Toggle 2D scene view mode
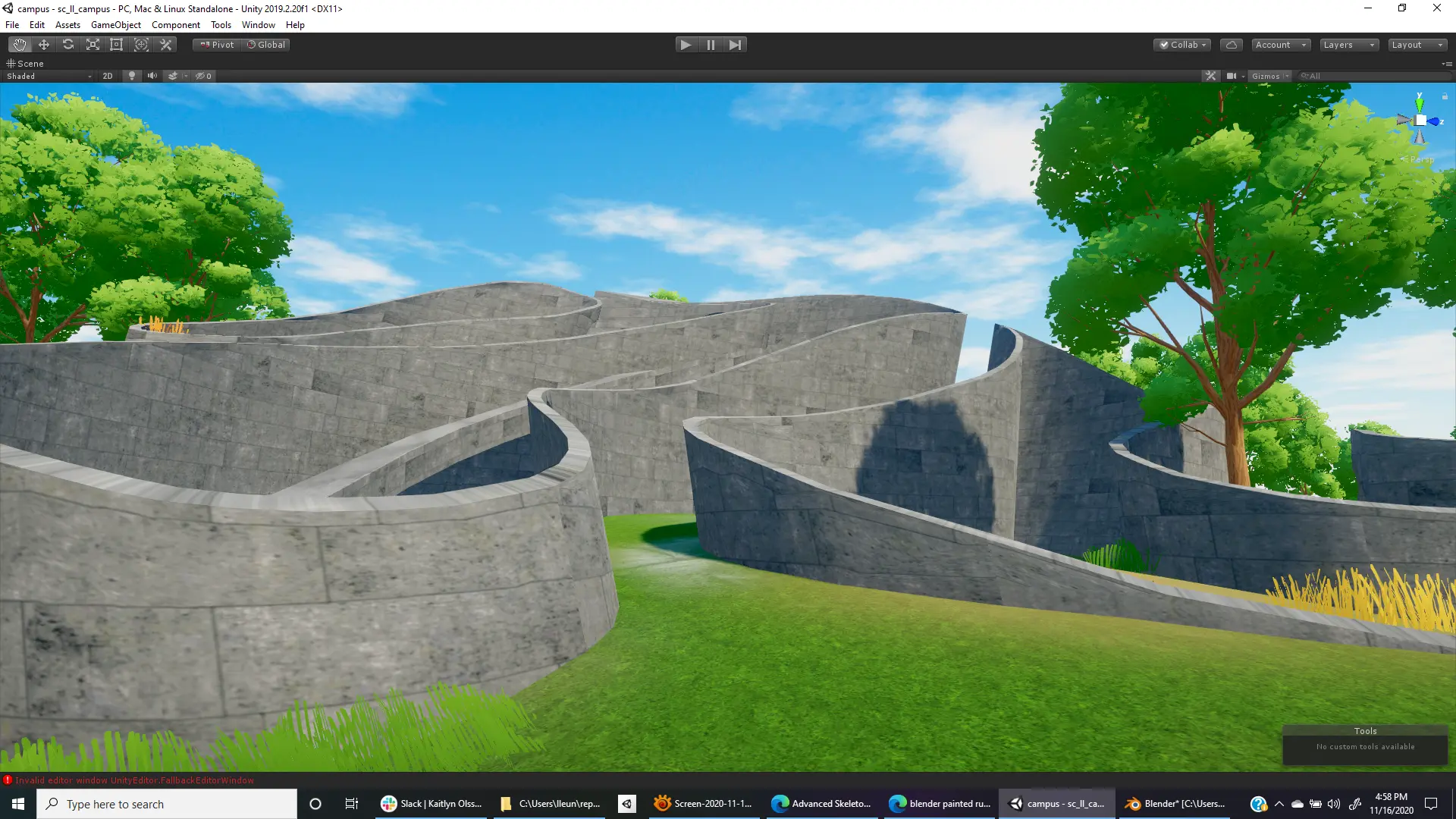1456x819 pixels. click(x=108, y=76)
